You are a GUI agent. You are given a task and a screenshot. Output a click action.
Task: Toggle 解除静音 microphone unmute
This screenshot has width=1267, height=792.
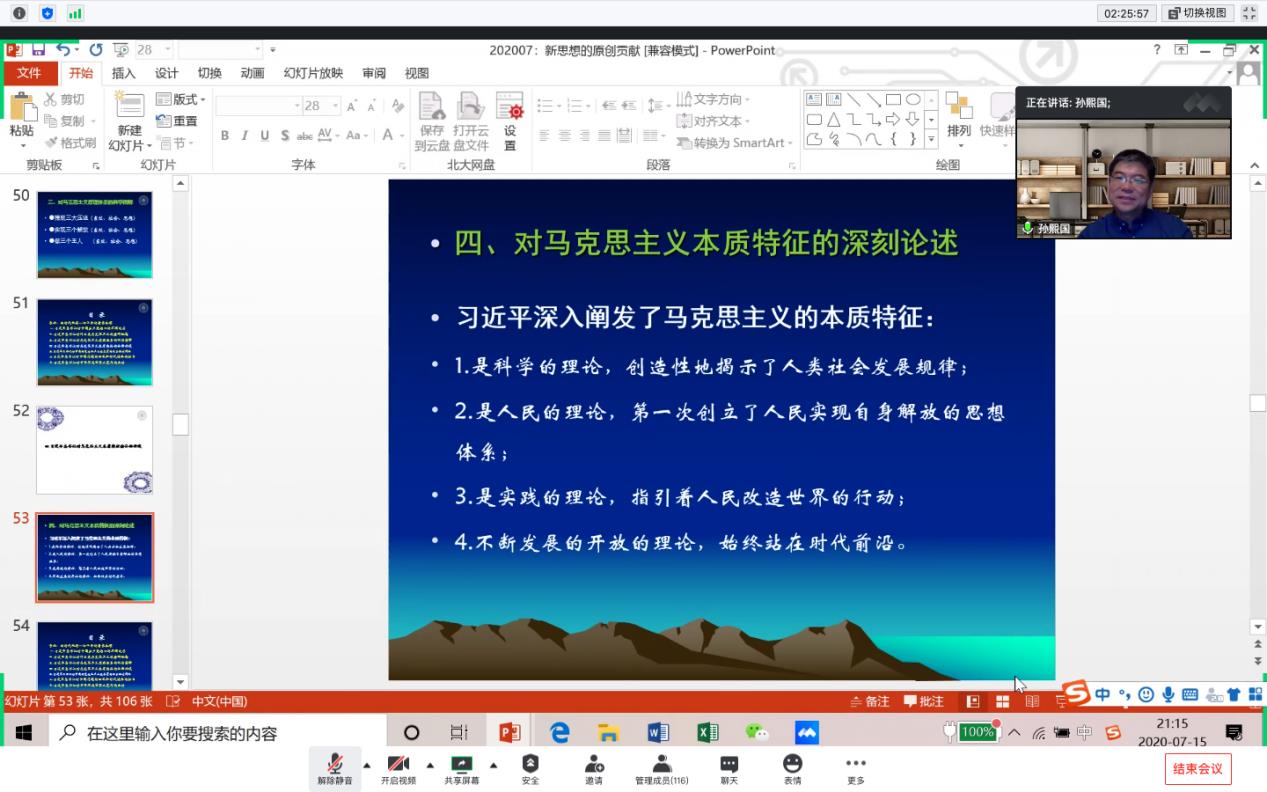(334, 768)
